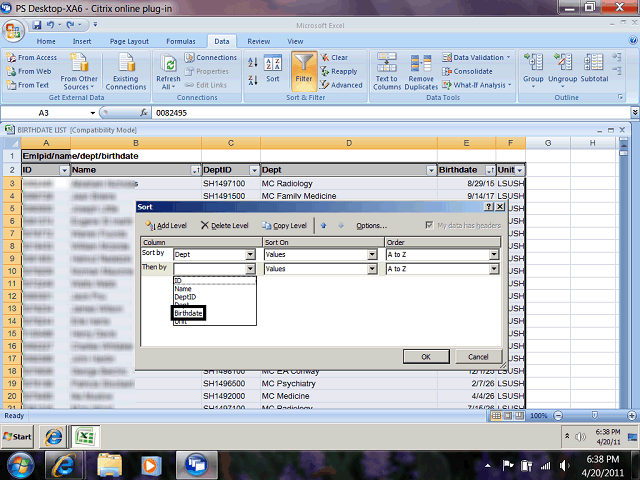The height and width of the screenshot is (480, 640).
Task: Import data From Access
Action: coord(32,58)
